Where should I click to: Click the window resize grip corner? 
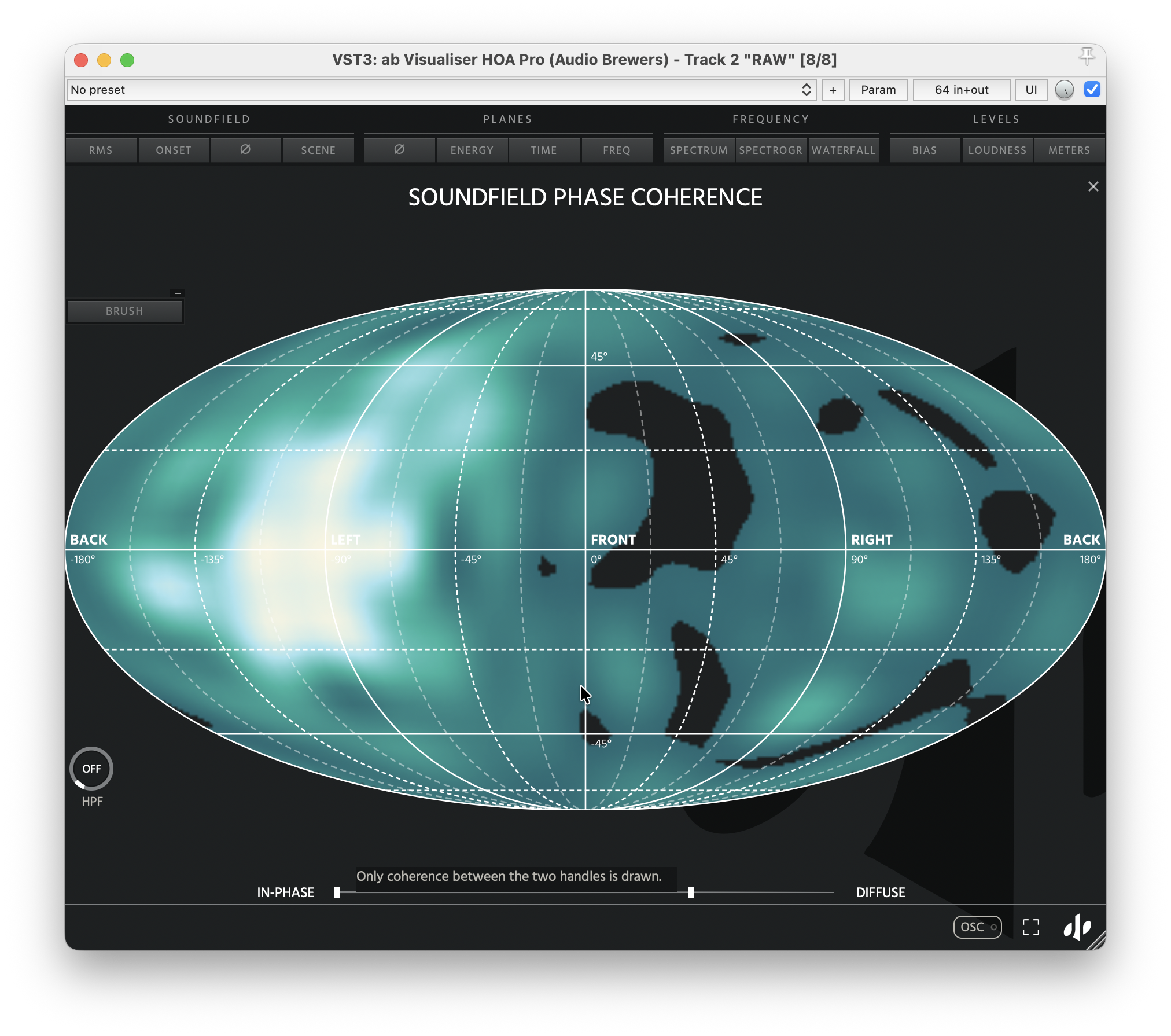pyautogui.click(x=1096, y=941)
